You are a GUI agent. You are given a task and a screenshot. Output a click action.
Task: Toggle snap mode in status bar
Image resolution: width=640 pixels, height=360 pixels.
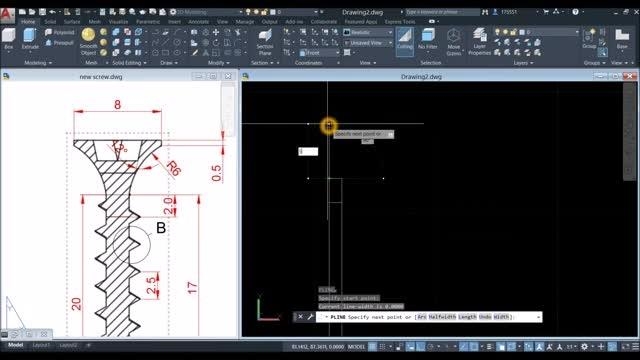(x=382, y=347)
